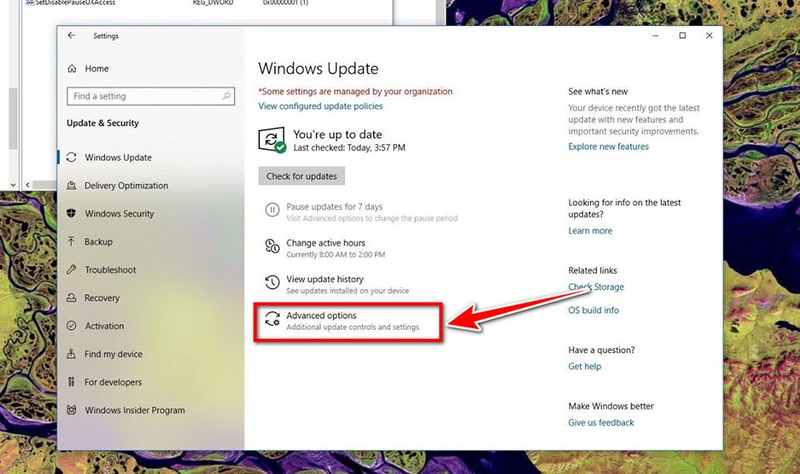This screenshot has width=800, height=474.
Task: Select the Windows Update sync icon in the sidebar
Action: (x=71, y=157)
